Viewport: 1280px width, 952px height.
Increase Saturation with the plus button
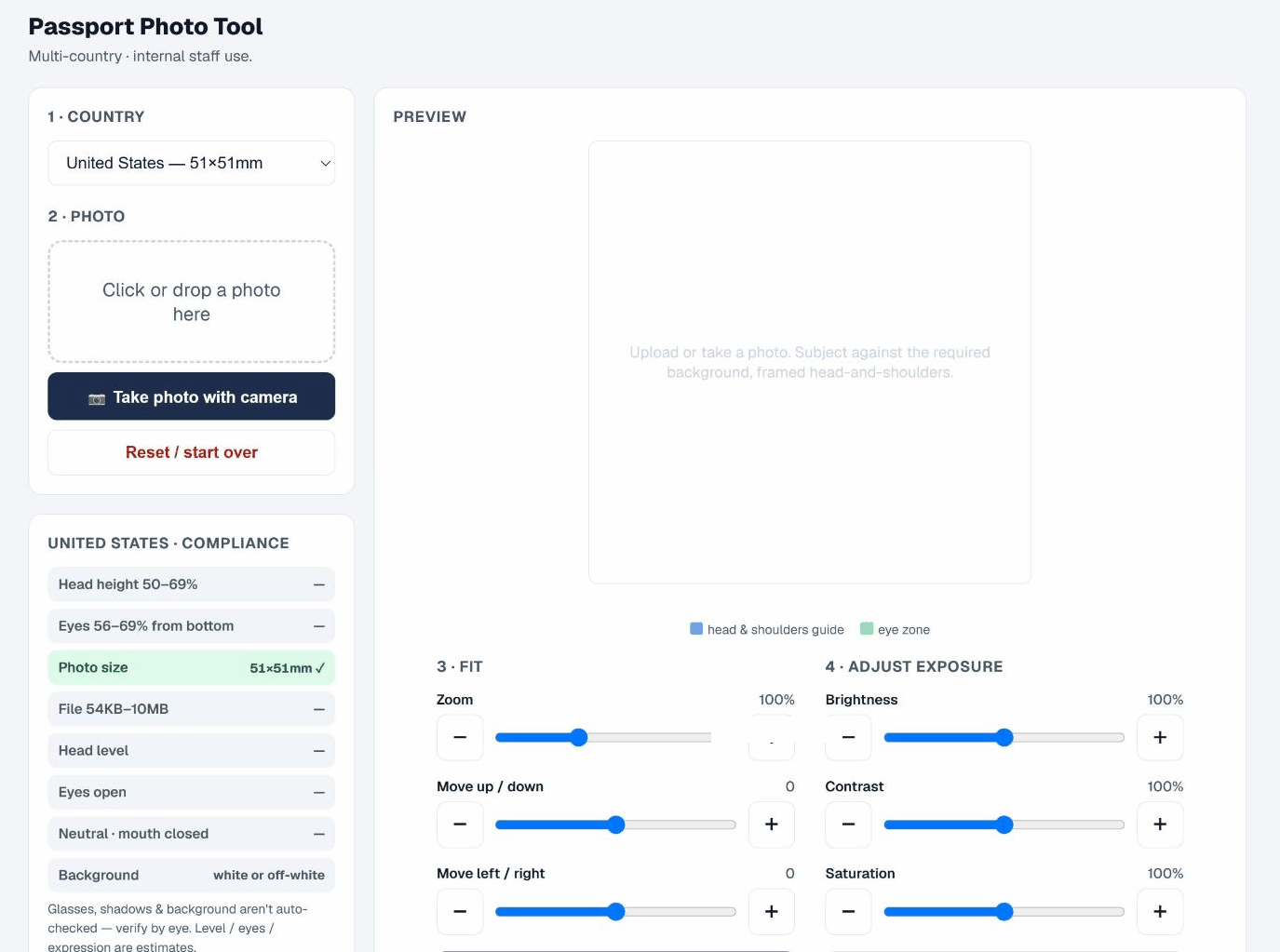coord(1160,912)
